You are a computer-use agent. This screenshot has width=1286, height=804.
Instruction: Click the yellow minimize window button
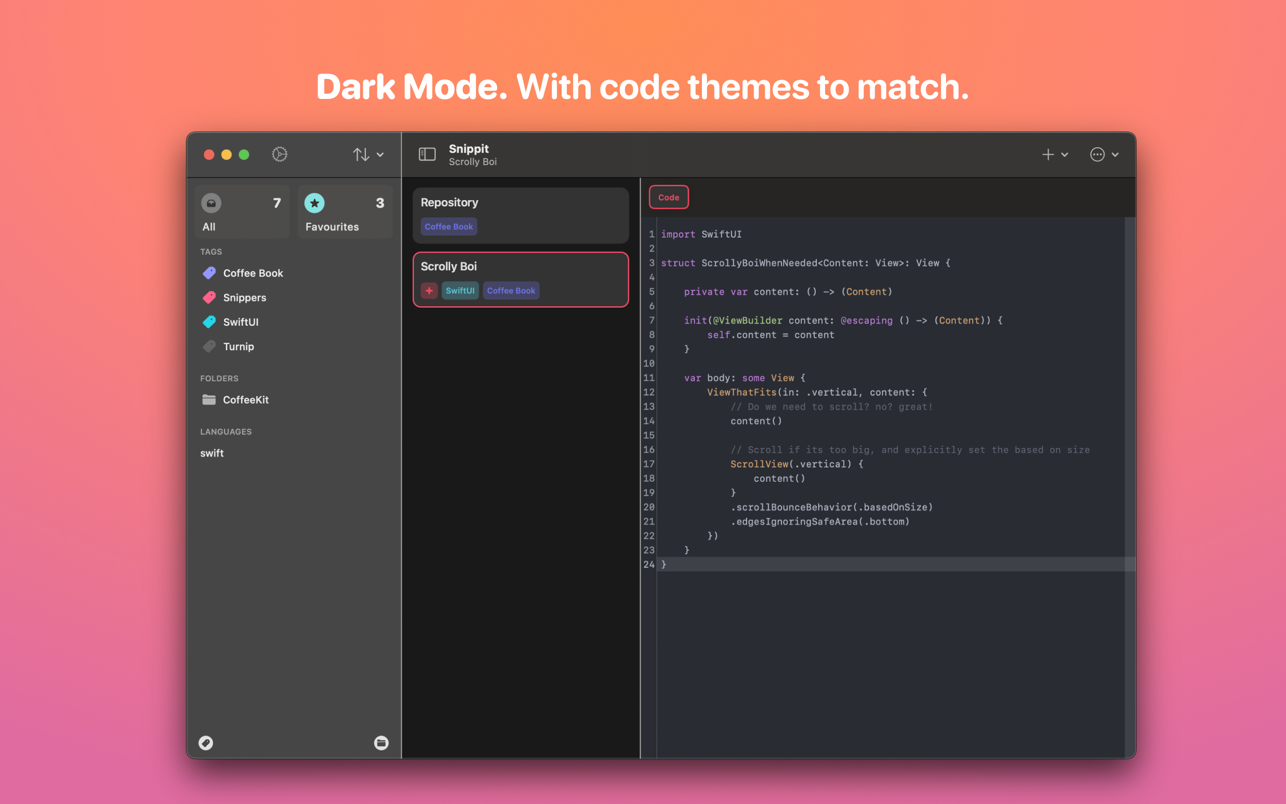pos(226,155)
